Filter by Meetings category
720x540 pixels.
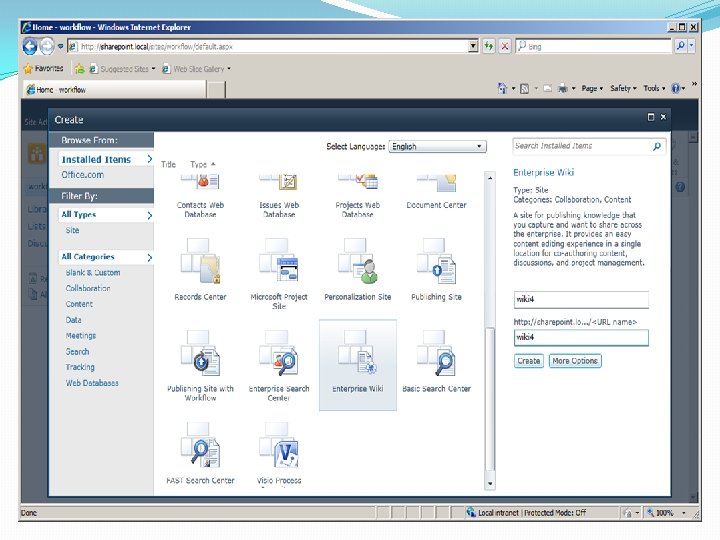point(81,336)
